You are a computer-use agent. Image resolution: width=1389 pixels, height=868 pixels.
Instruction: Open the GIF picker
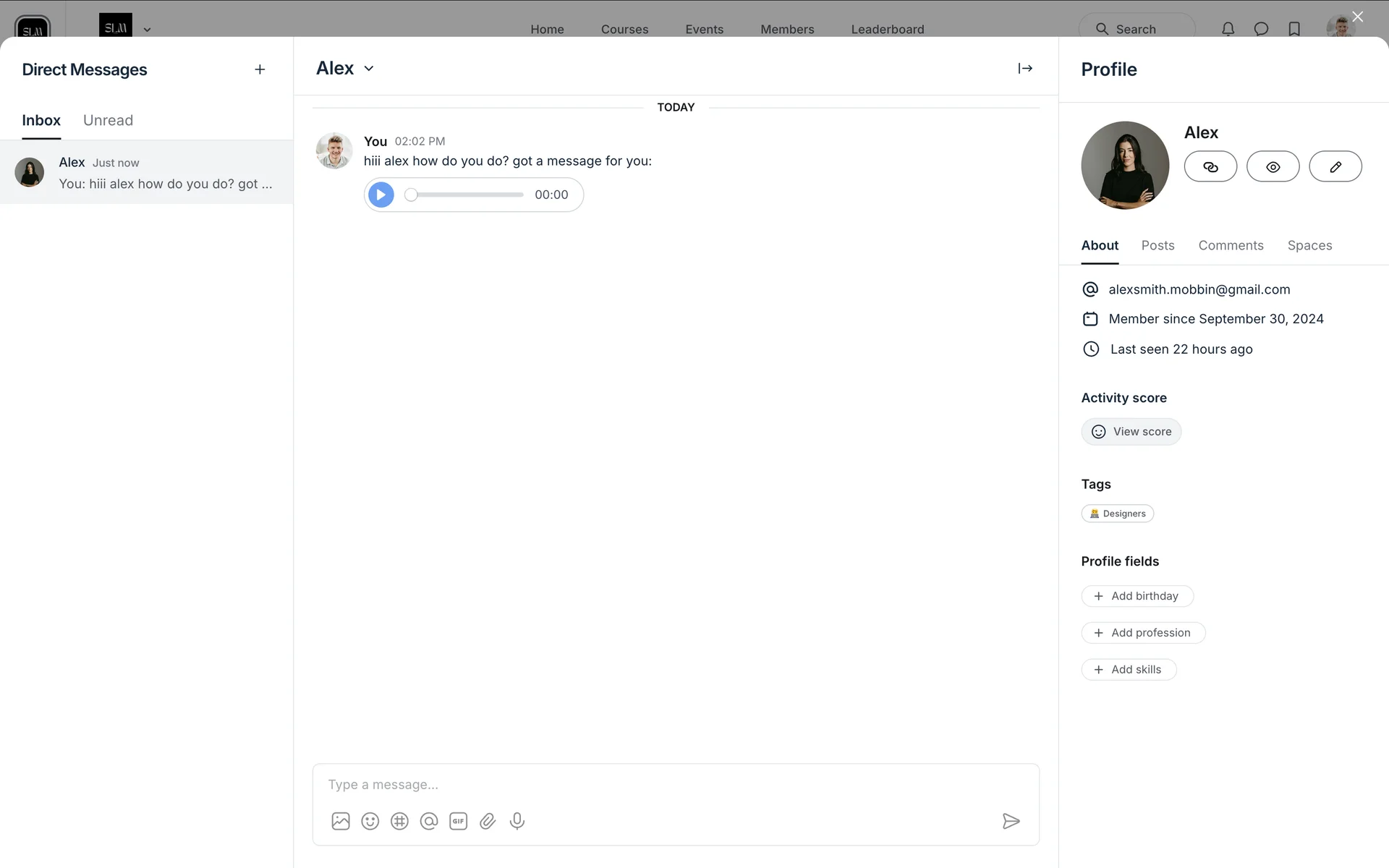458,821
